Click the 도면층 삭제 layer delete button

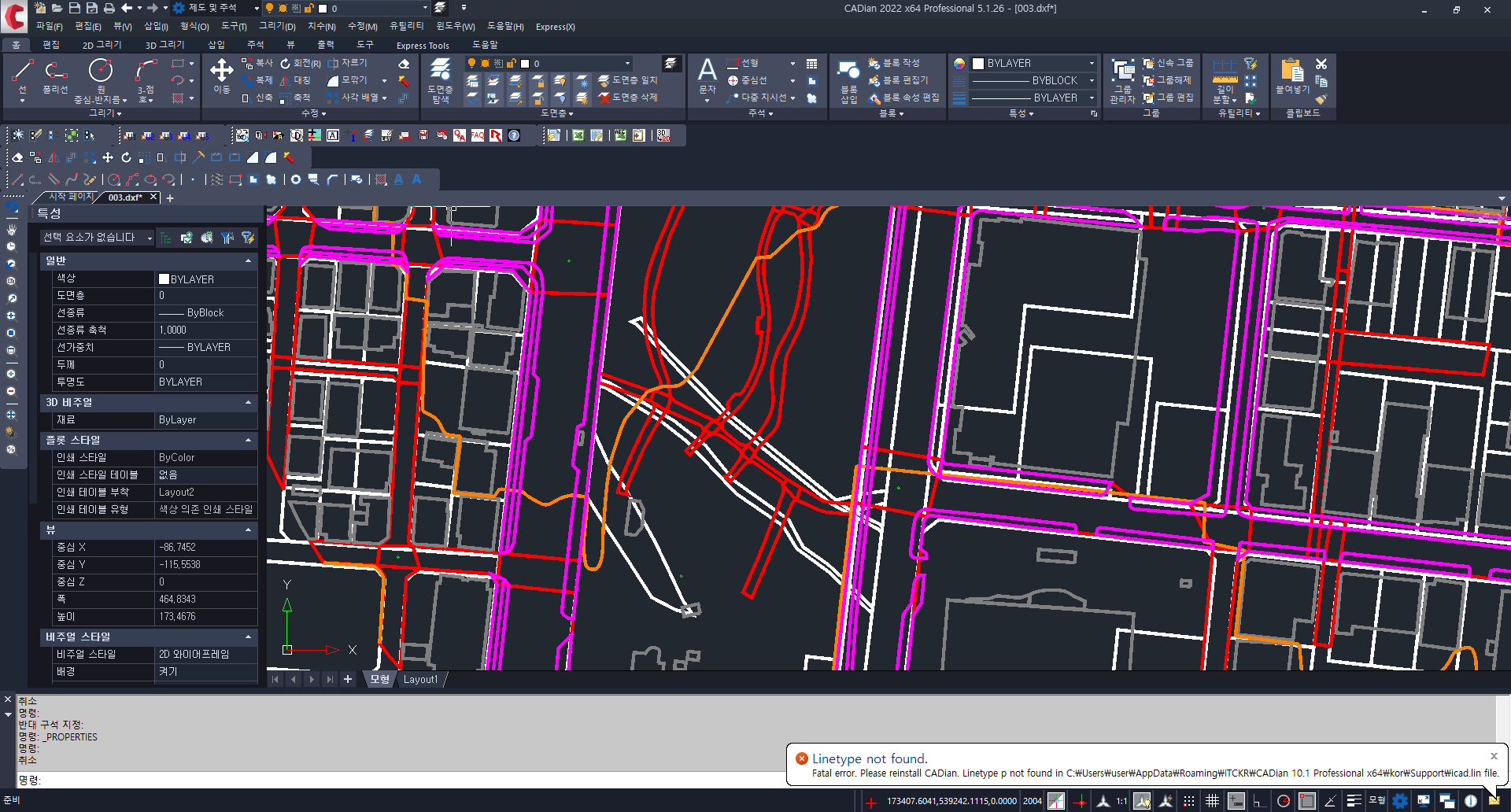tap(628, 98)
